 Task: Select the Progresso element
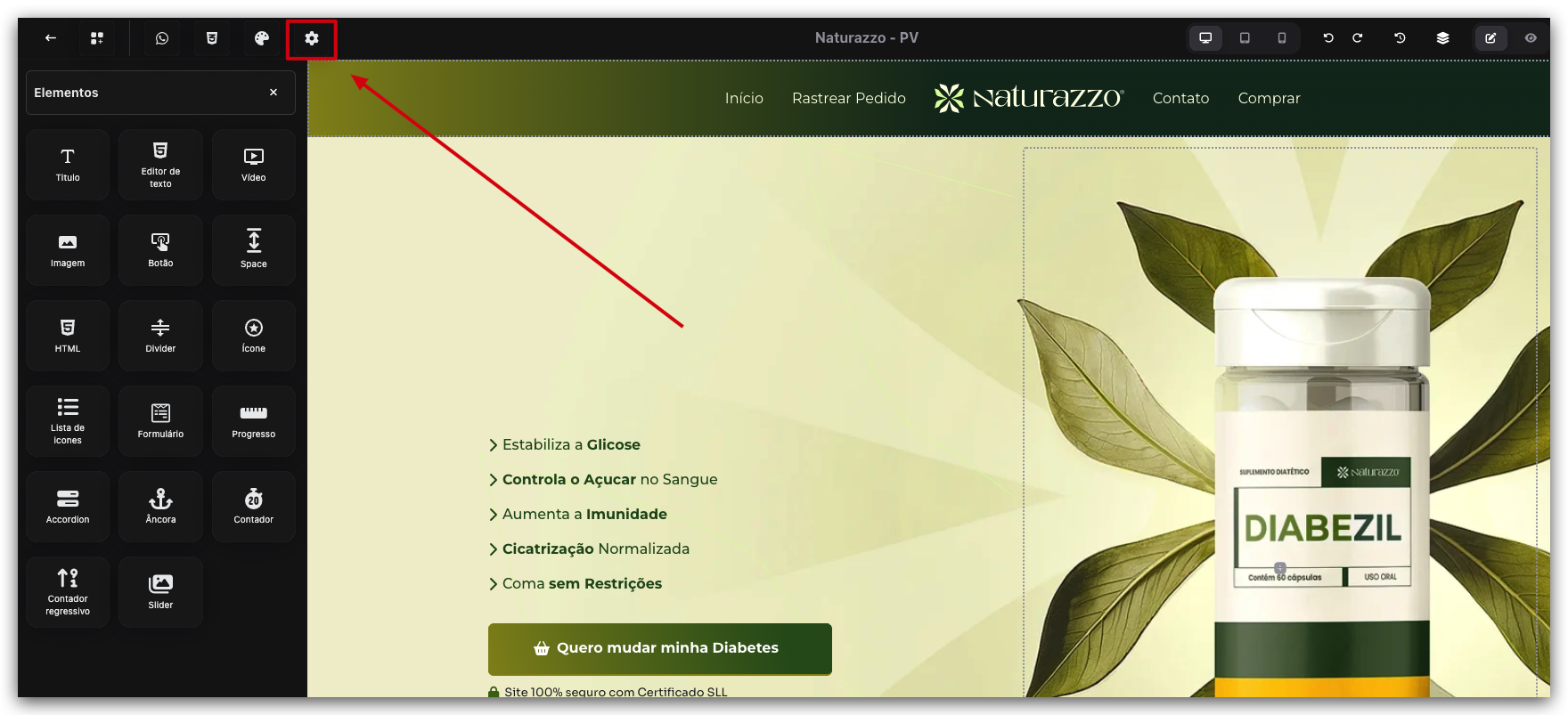pyautogui.click(x=254, y=421)
